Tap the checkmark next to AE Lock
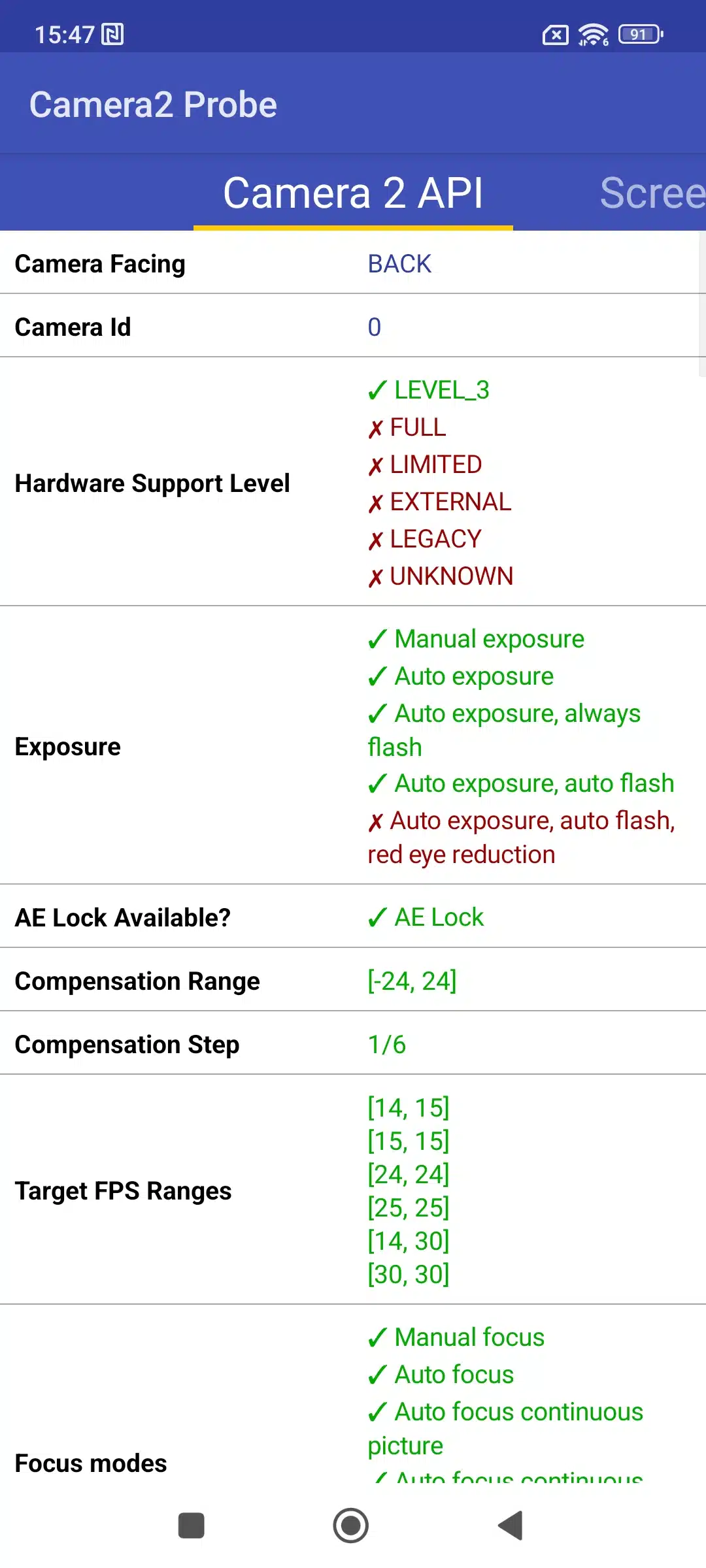 377,918
